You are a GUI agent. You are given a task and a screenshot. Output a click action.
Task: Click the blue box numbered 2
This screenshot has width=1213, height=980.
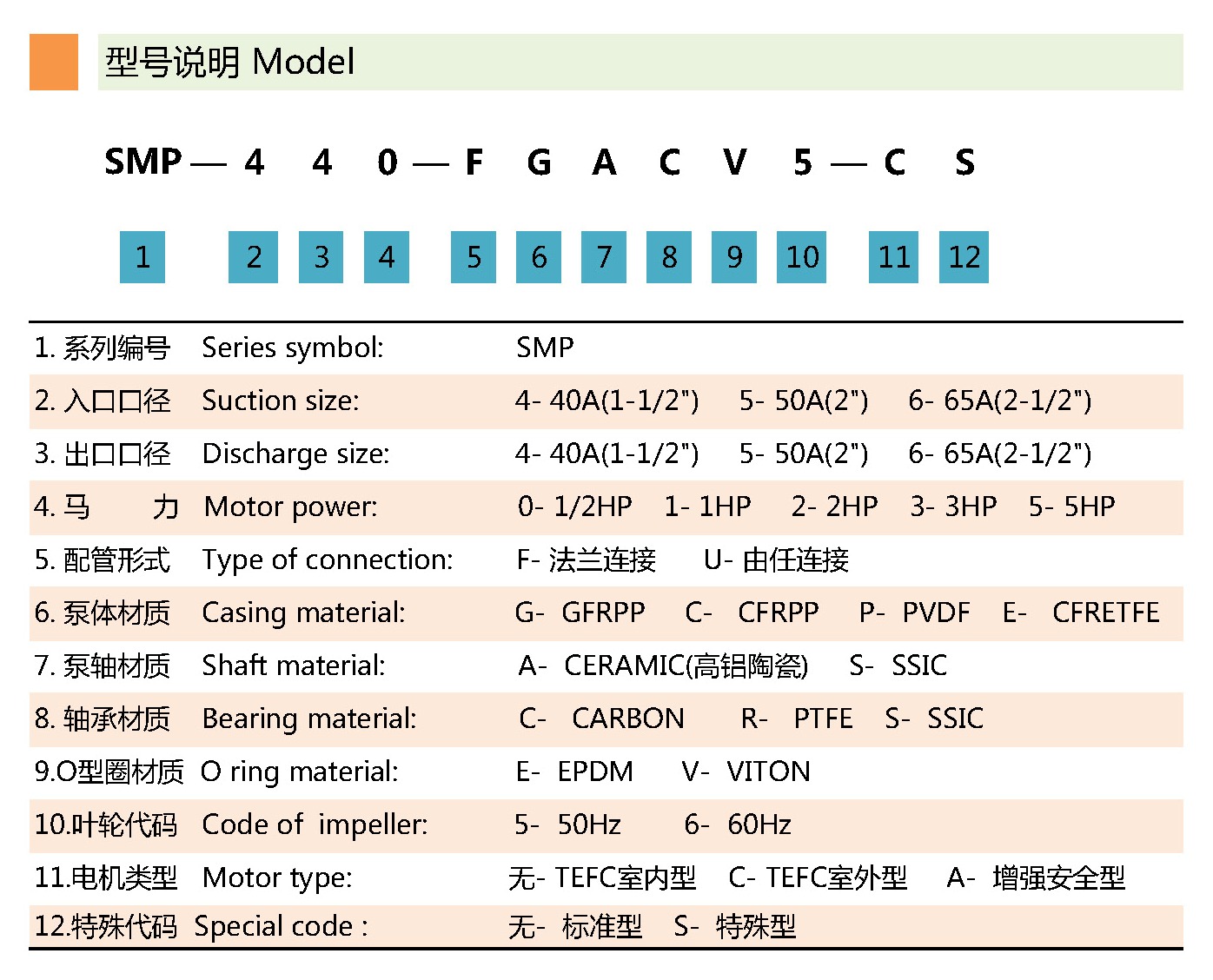coord(253,257)
